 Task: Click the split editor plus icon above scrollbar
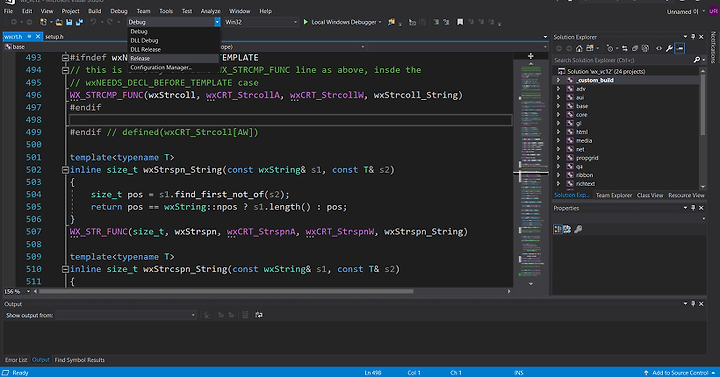click(x=530, y=56)
